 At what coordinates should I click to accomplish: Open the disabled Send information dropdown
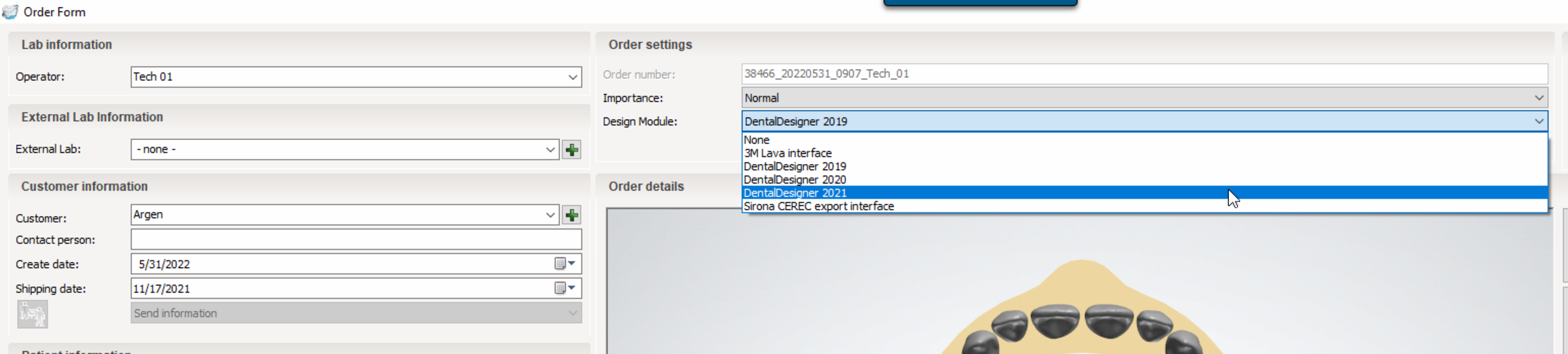tap(356, 313)
